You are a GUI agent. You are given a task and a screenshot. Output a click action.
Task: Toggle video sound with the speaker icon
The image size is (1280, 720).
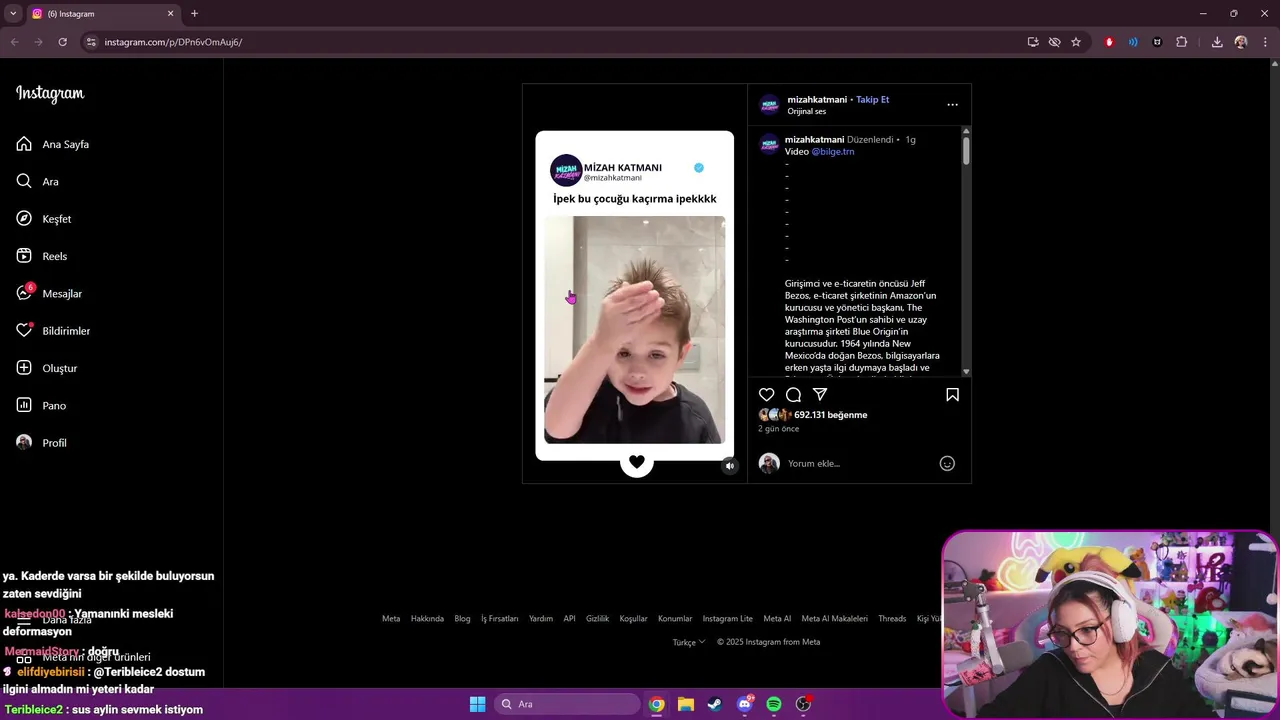(729, 466)
